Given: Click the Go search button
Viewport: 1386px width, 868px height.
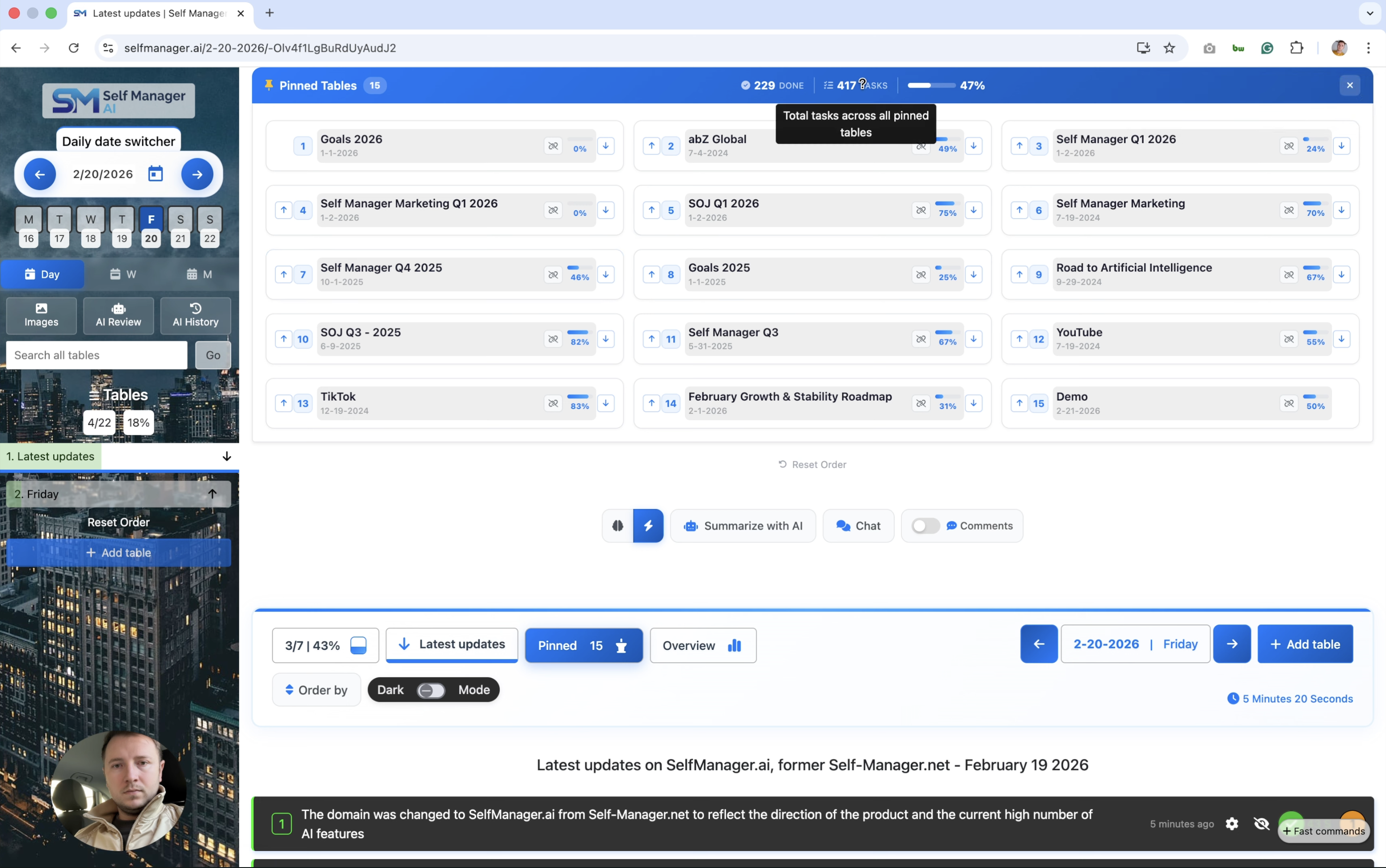Looking at the screenshot, I should [213, 355].
